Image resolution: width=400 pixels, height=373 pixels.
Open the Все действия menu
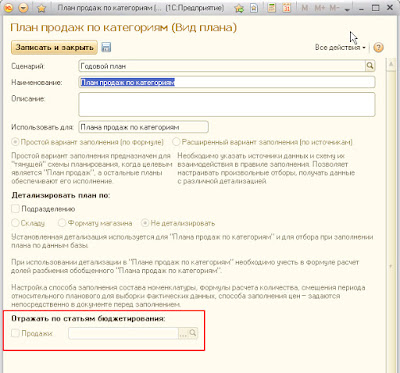pyautogui.click(x=340, y=48)
